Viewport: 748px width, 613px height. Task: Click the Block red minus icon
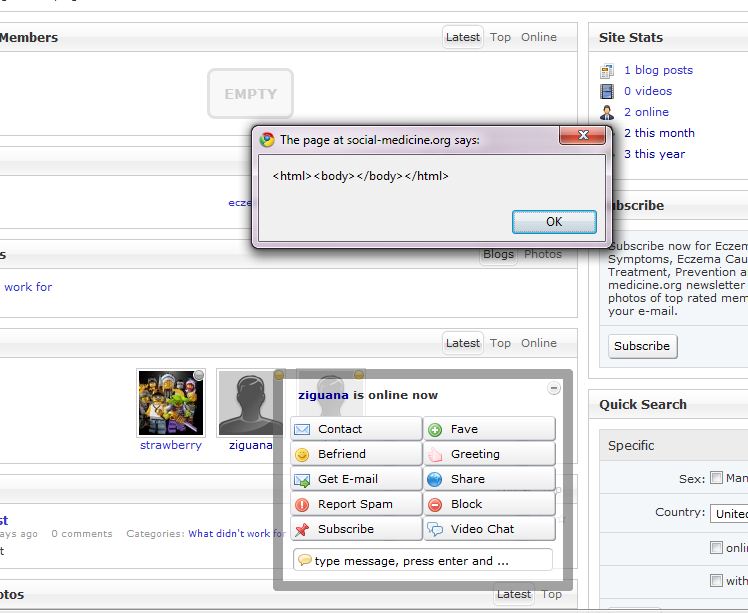(x=435, y=505)
